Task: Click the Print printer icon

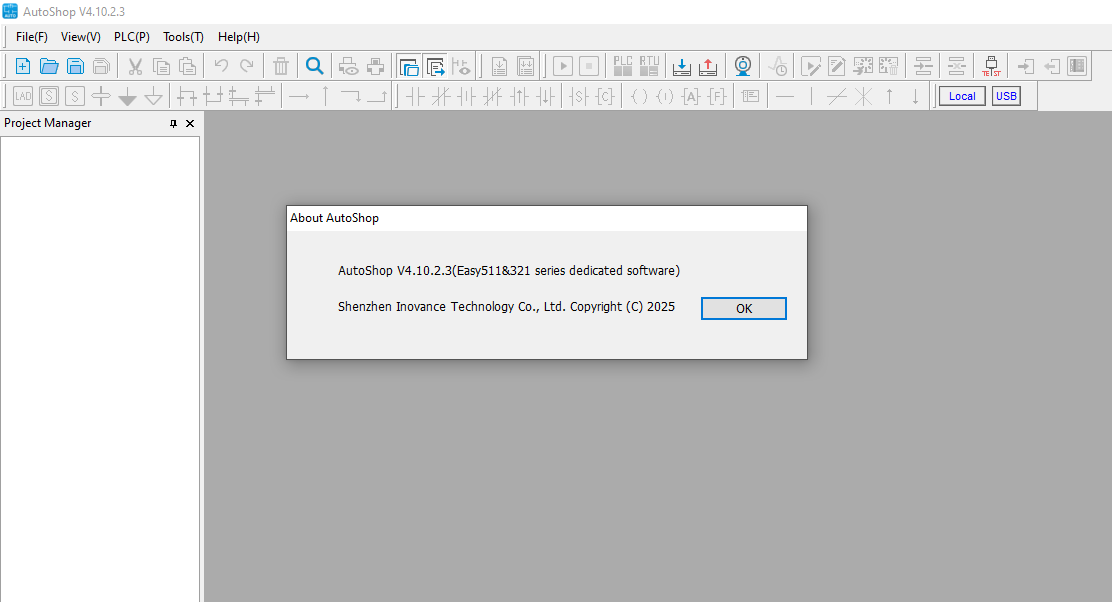Action: click(x=375, y=67)
